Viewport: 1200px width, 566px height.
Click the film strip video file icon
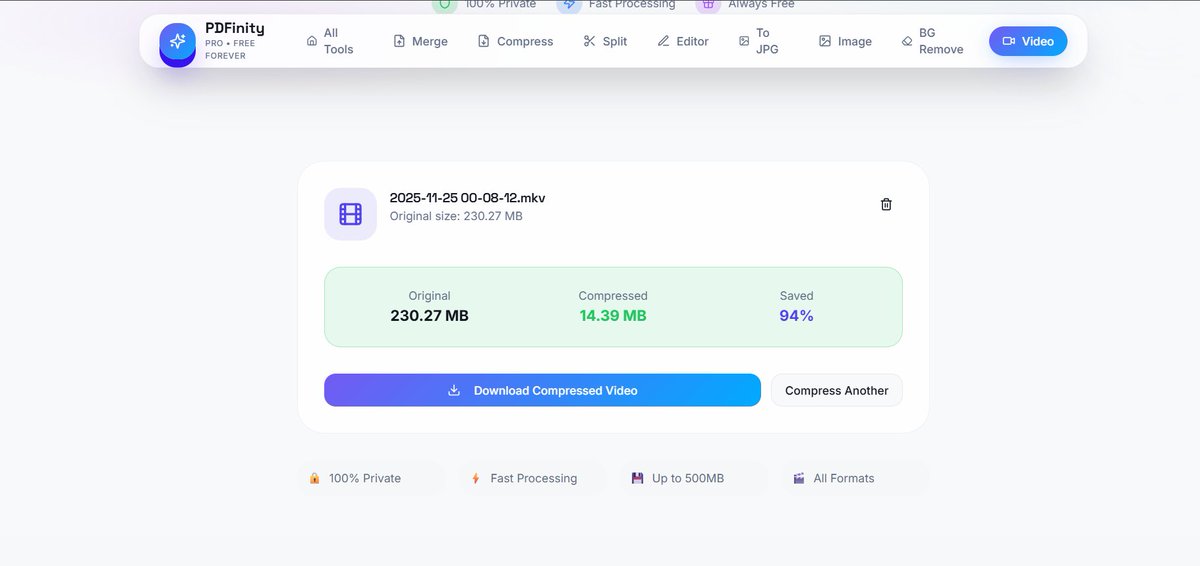tap(350, 214)
